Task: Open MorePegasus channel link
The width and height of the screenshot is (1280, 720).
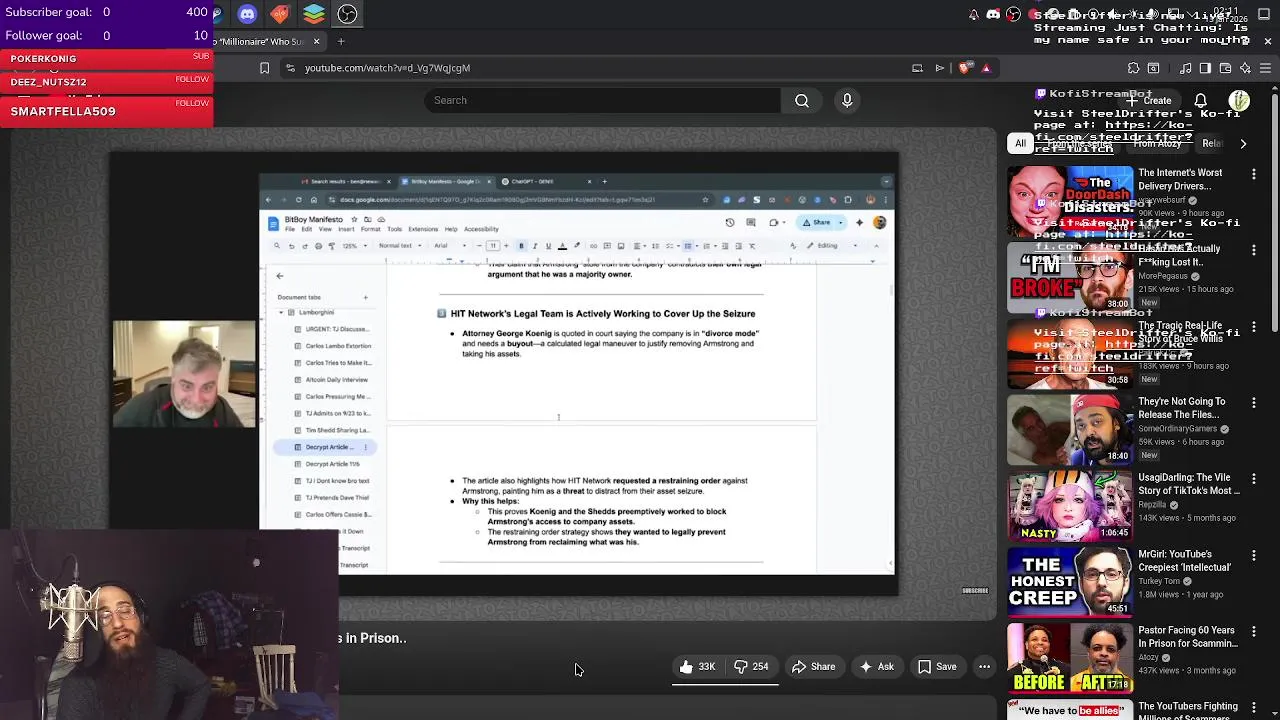Action: click(1163, 276)
